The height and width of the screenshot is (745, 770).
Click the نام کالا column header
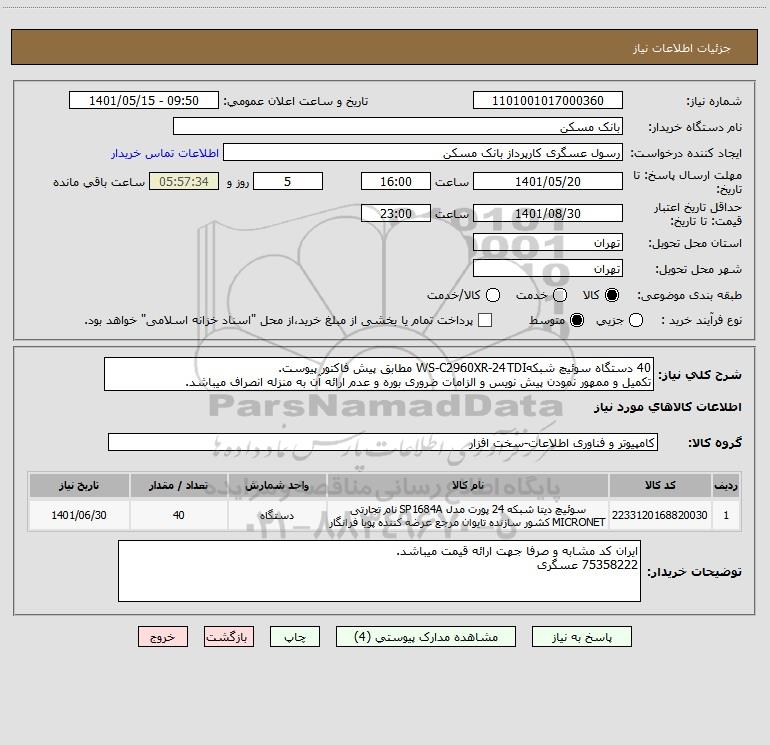468,485
